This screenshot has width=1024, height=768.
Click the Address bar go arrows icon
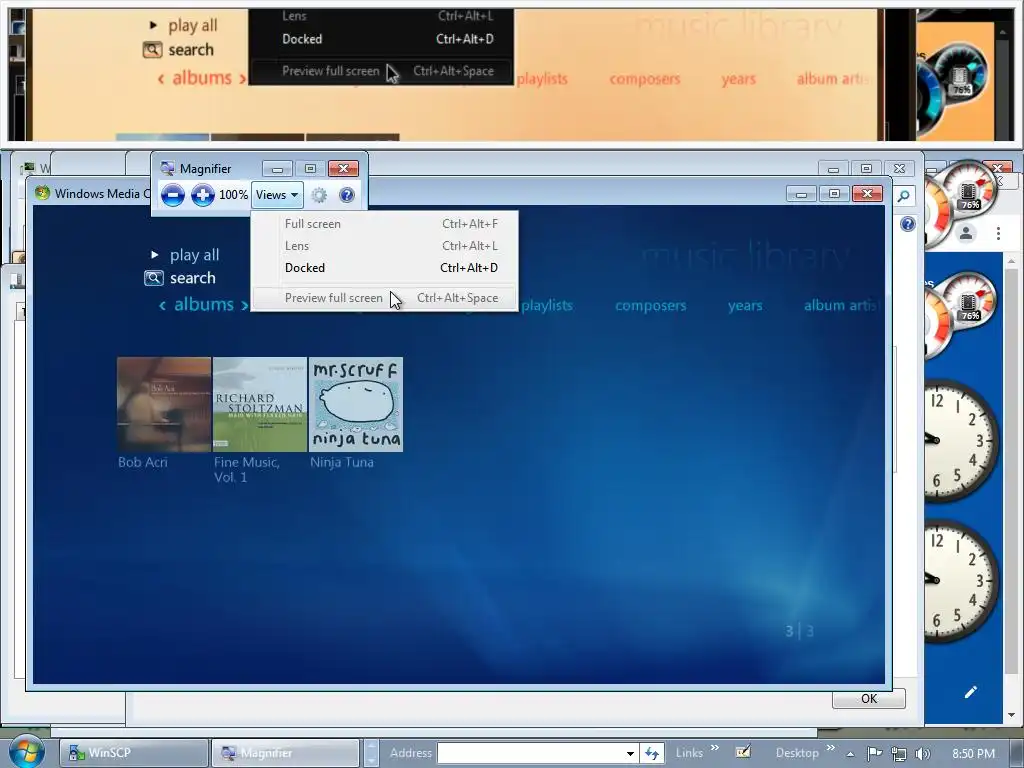(652, 753)
